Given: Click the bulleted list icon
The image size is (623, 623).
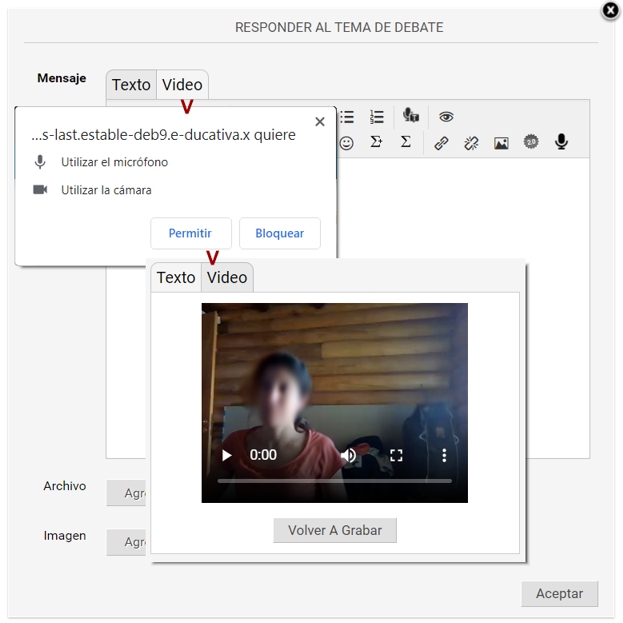Looking at the screenshot, I should [x=347, y=117].
